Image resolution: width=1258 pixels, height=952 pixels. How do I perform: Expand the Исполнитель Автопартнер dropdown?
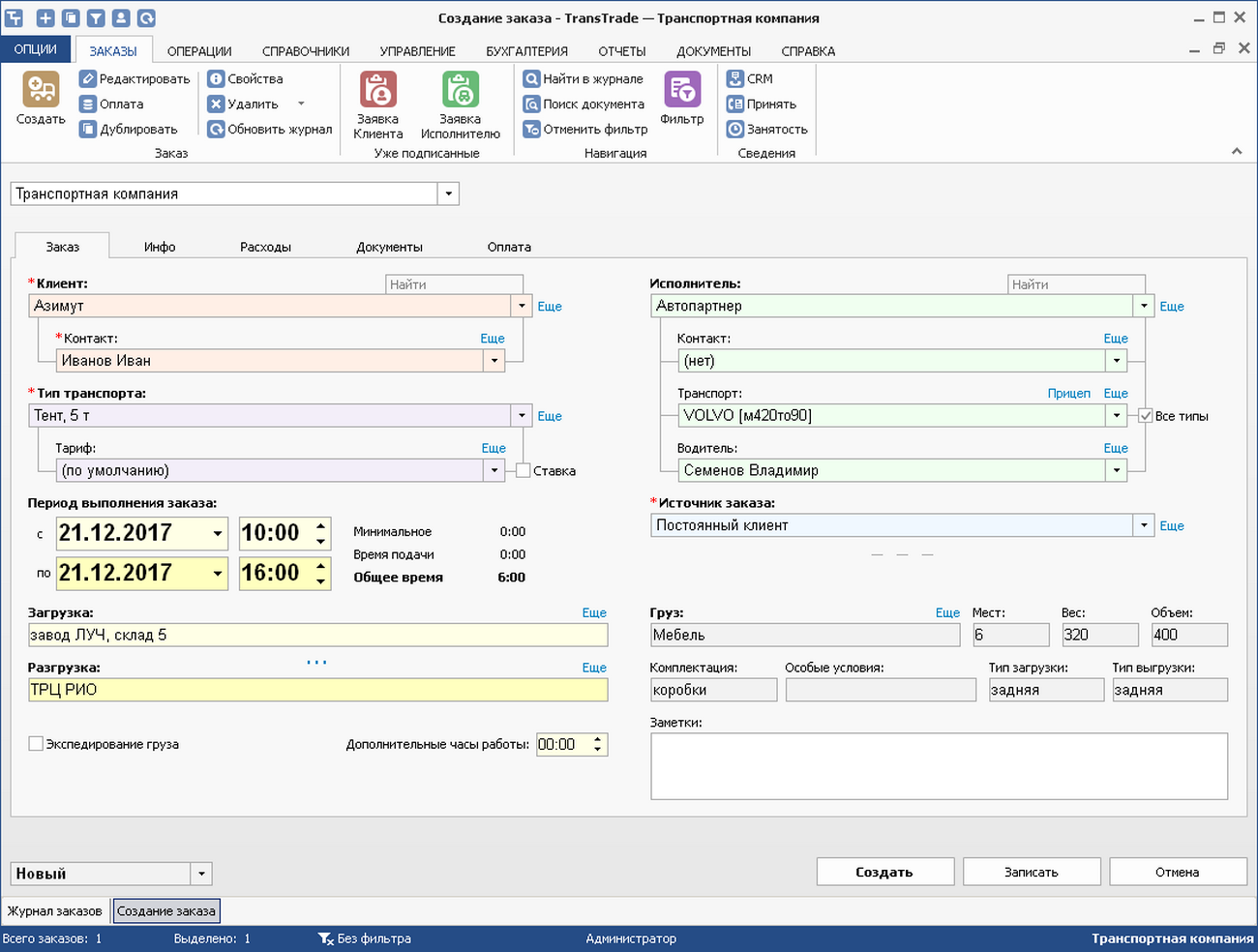1144,306
